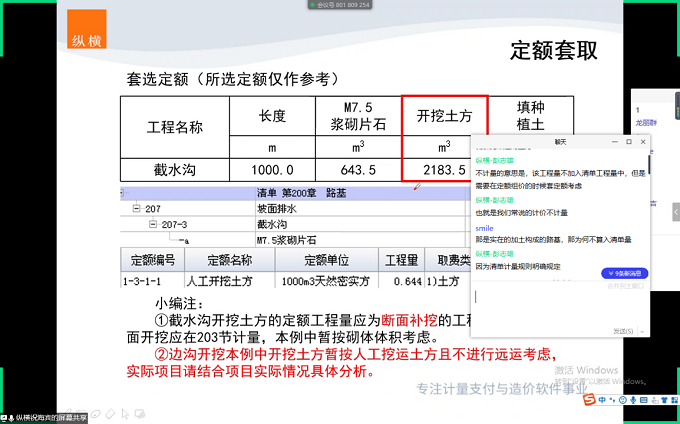Click the microphone icon in the tray
Image resolution: width=680 pixels, height=424 pixels.
pos(634,401)
